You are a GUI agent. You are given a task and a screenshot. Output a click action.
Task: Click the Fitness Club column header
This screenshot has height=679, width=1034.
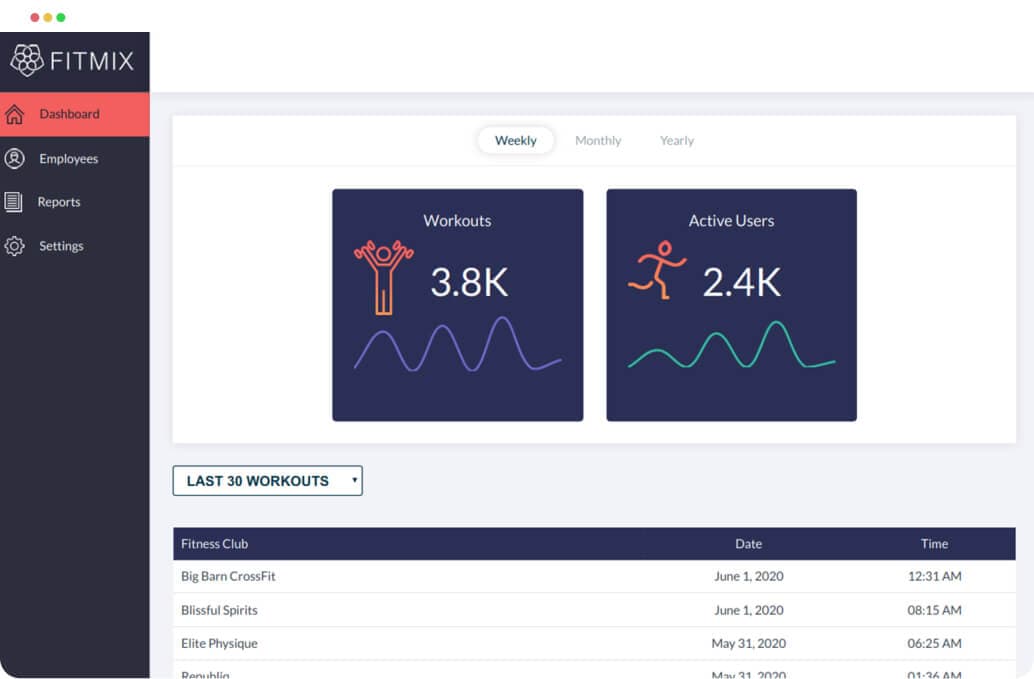pyautogui.click(x=214, y=544)
